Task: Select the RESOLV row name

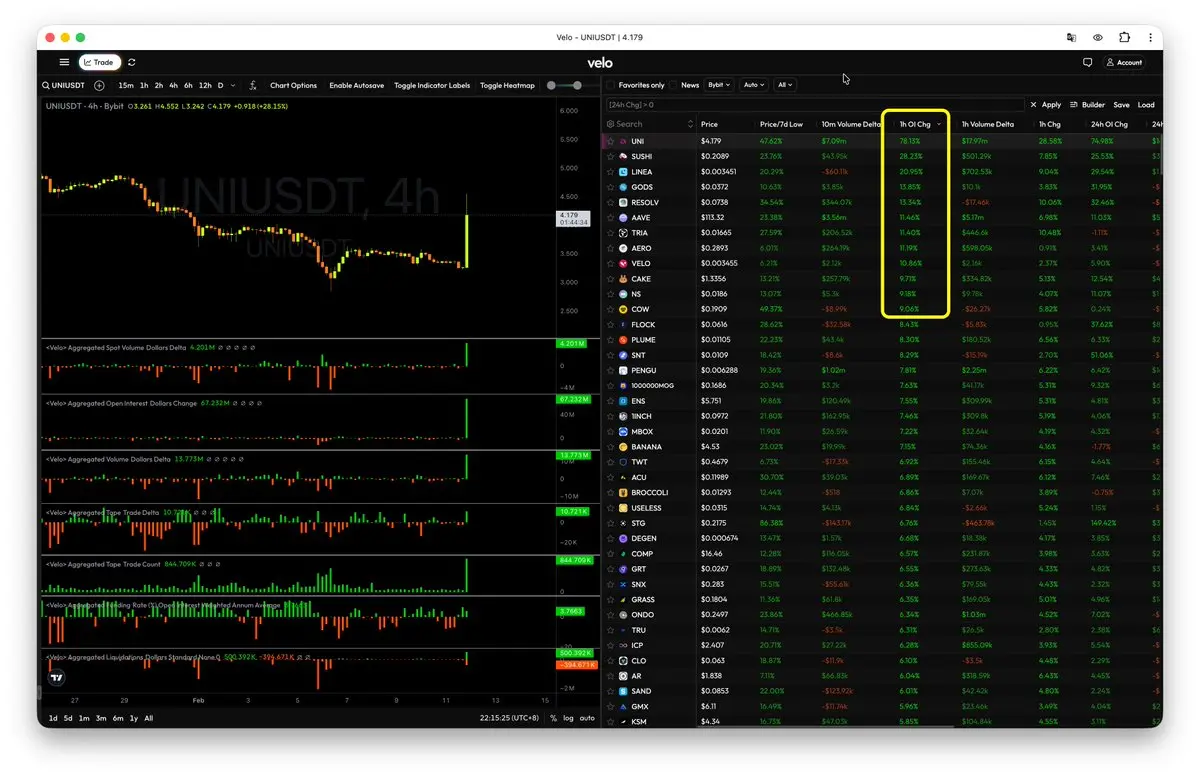Action: 645,202
